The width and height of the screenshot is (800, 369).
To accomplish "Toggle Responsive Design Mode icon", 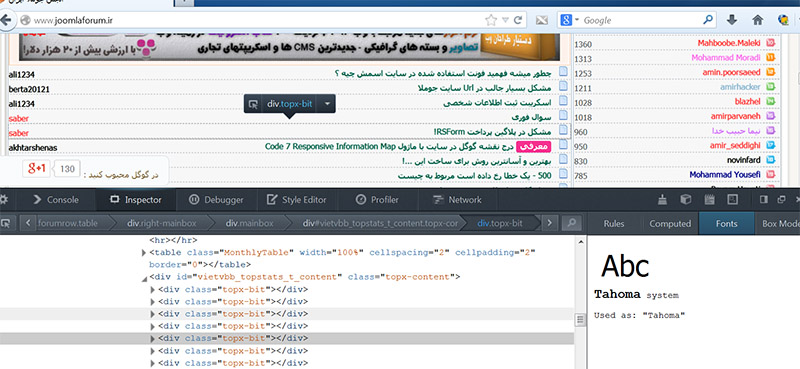I will [x=733, y=200].
